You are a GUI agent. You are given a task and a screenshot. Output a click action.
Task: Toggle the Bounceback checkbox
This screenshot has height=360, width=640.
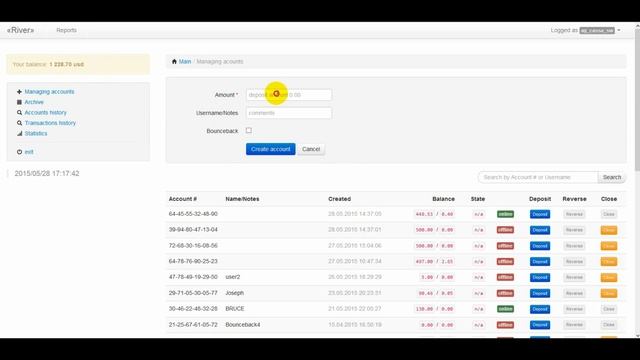[x=249, y=130]
